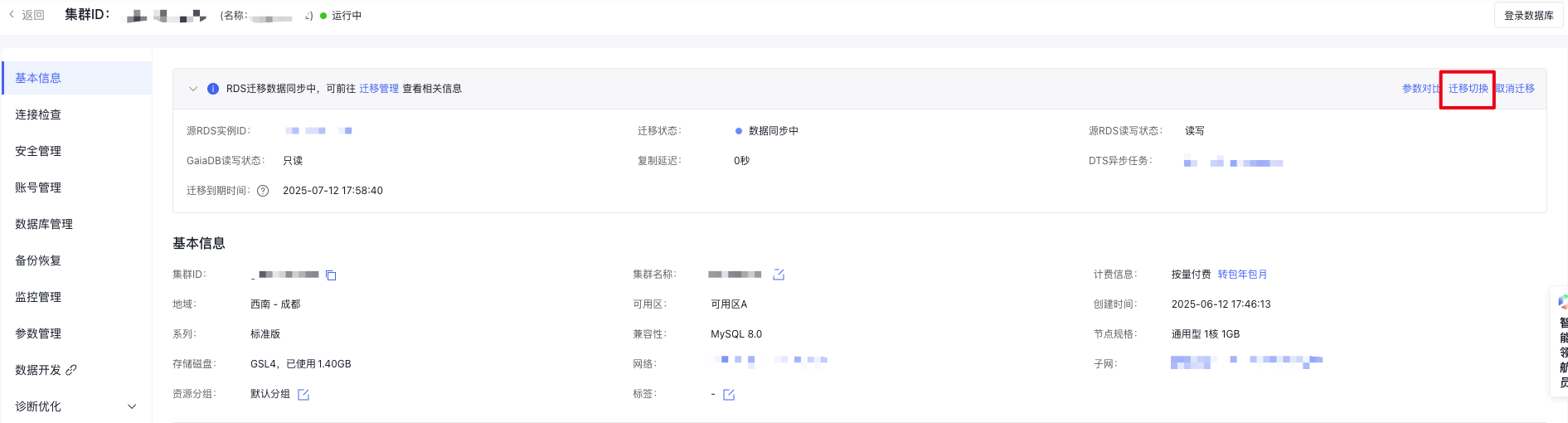The height and width of the screenshot is (423, 1568).
Task: Click the MySQL 8.0 compatibility value
Action: pyautogui.click(x=736, y=334)
